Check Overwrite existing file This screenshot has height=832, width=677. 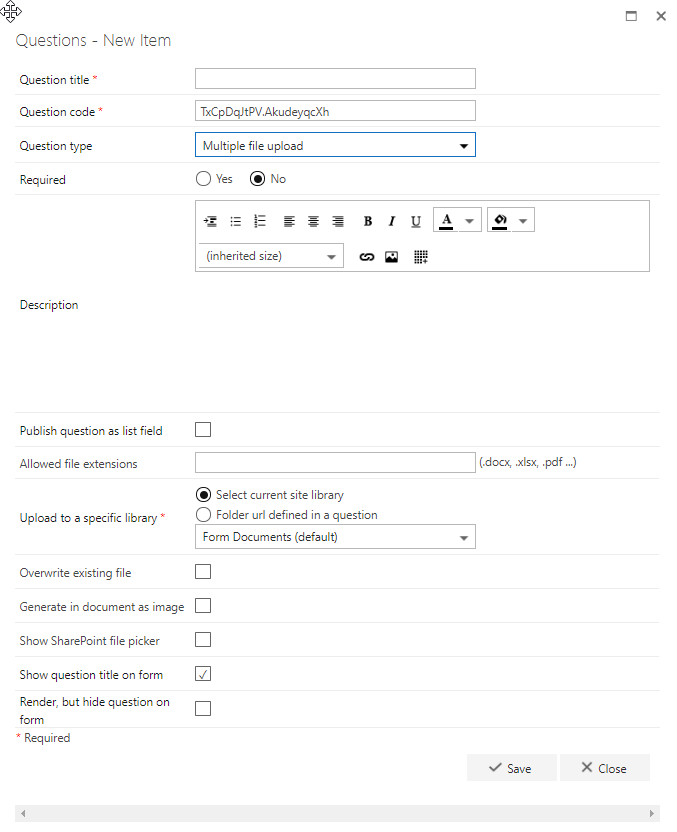click(203, 571)
